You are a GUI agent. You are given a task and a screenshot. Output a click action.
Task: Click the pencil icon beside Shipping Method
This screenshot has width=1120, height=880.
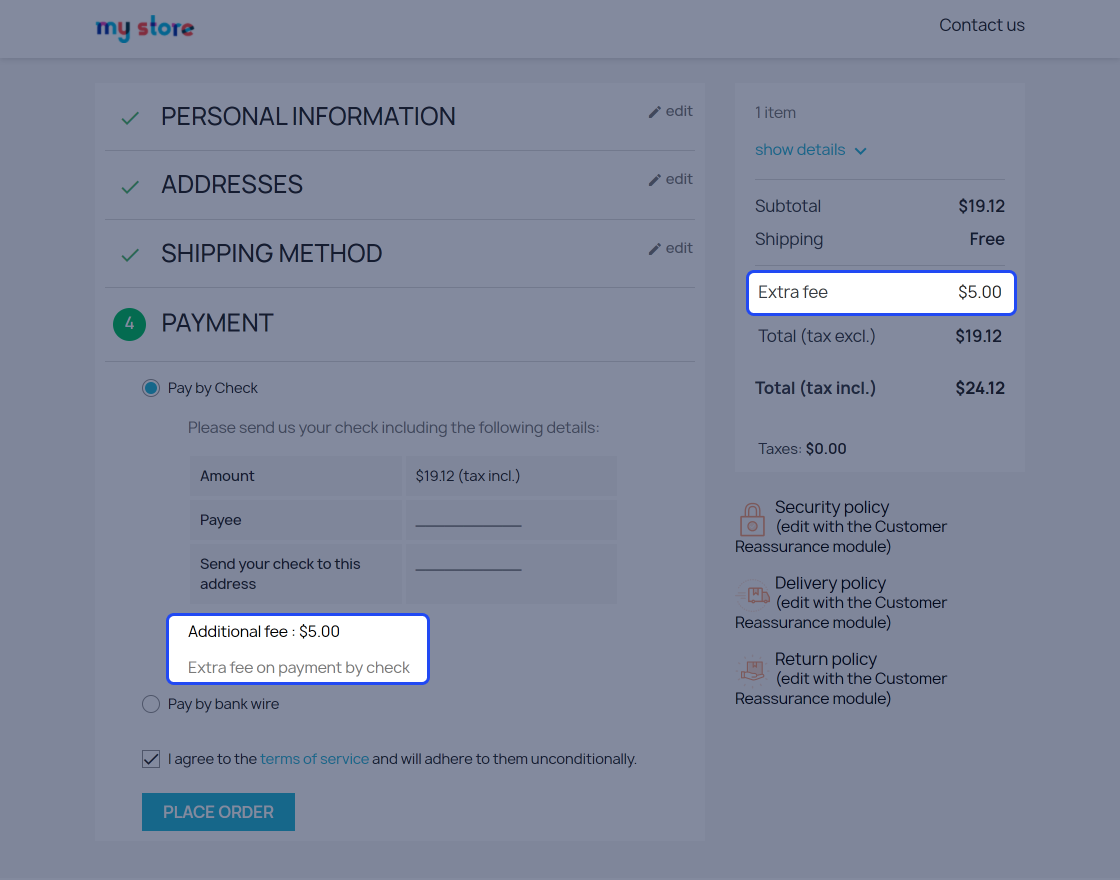pyautogui.click(x=655, y=249)
